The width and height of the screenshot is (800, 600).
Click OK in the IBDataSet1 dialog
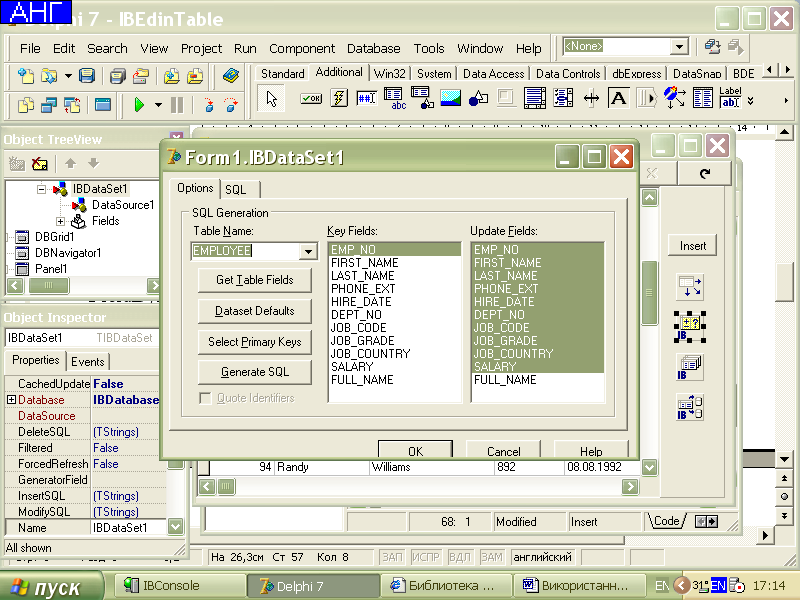[x=415, y=450]
